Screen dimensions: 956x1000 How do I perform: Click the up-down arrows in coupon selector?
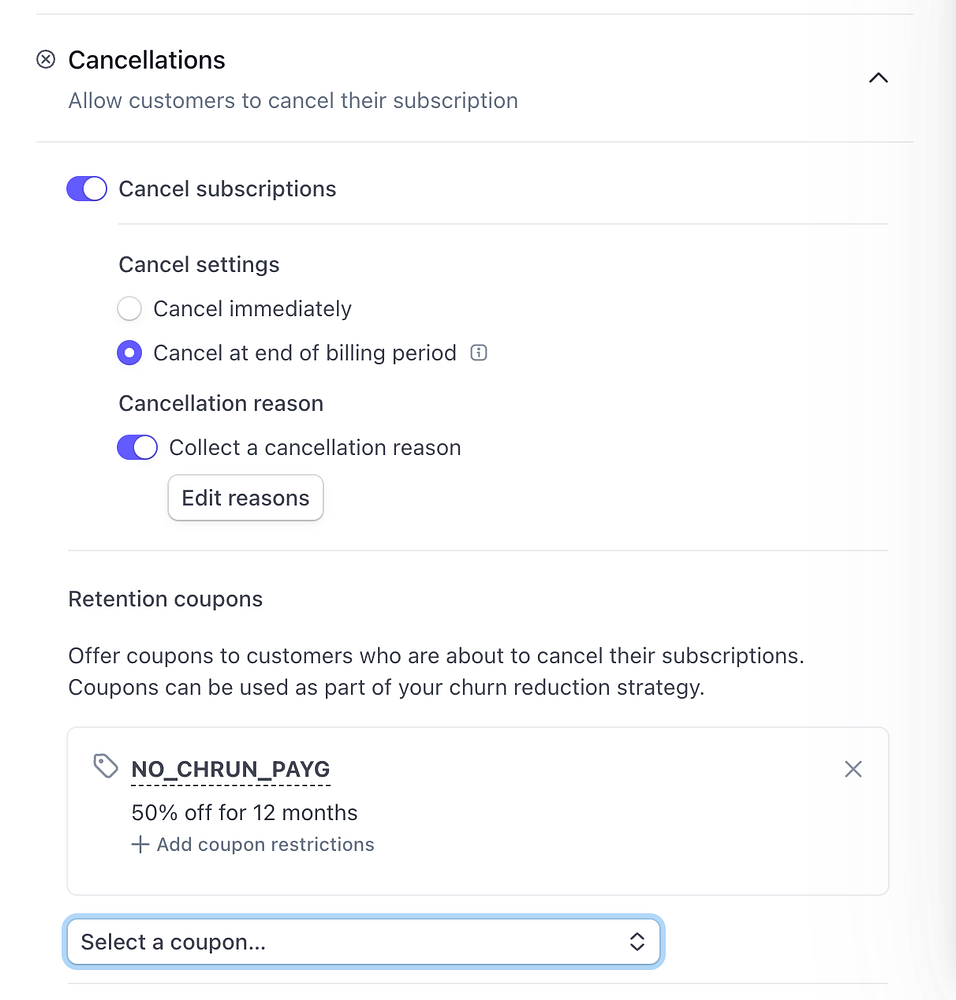tap(637, 942)
